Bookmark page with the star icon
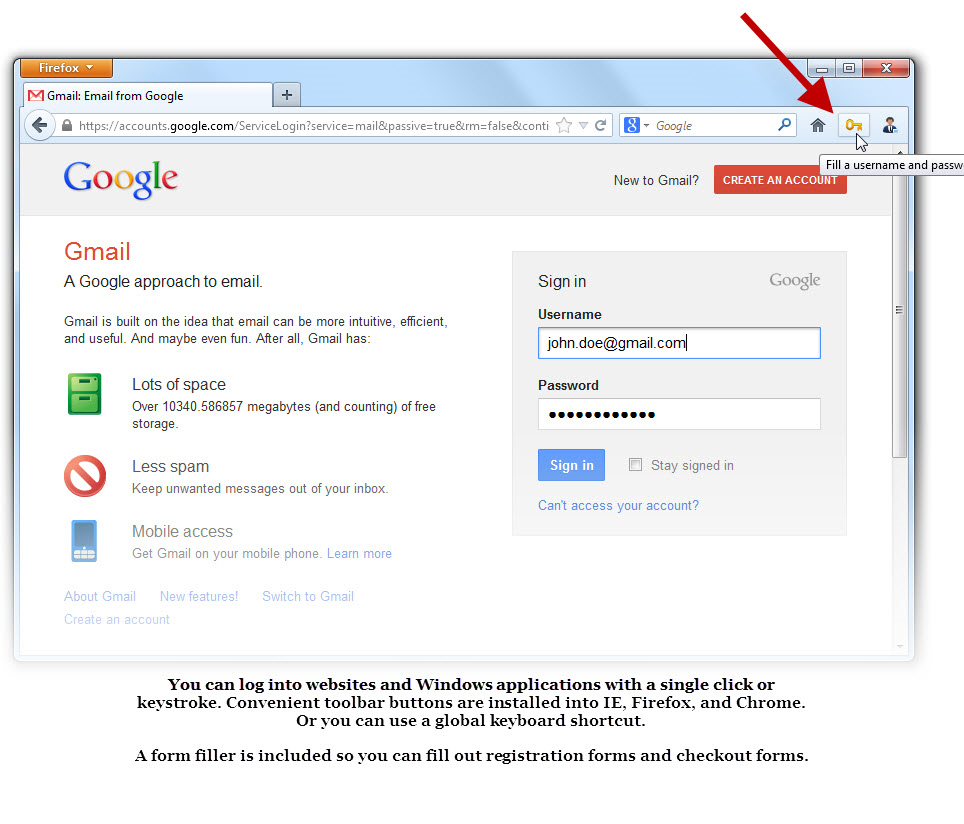 [x=563, y=126]
